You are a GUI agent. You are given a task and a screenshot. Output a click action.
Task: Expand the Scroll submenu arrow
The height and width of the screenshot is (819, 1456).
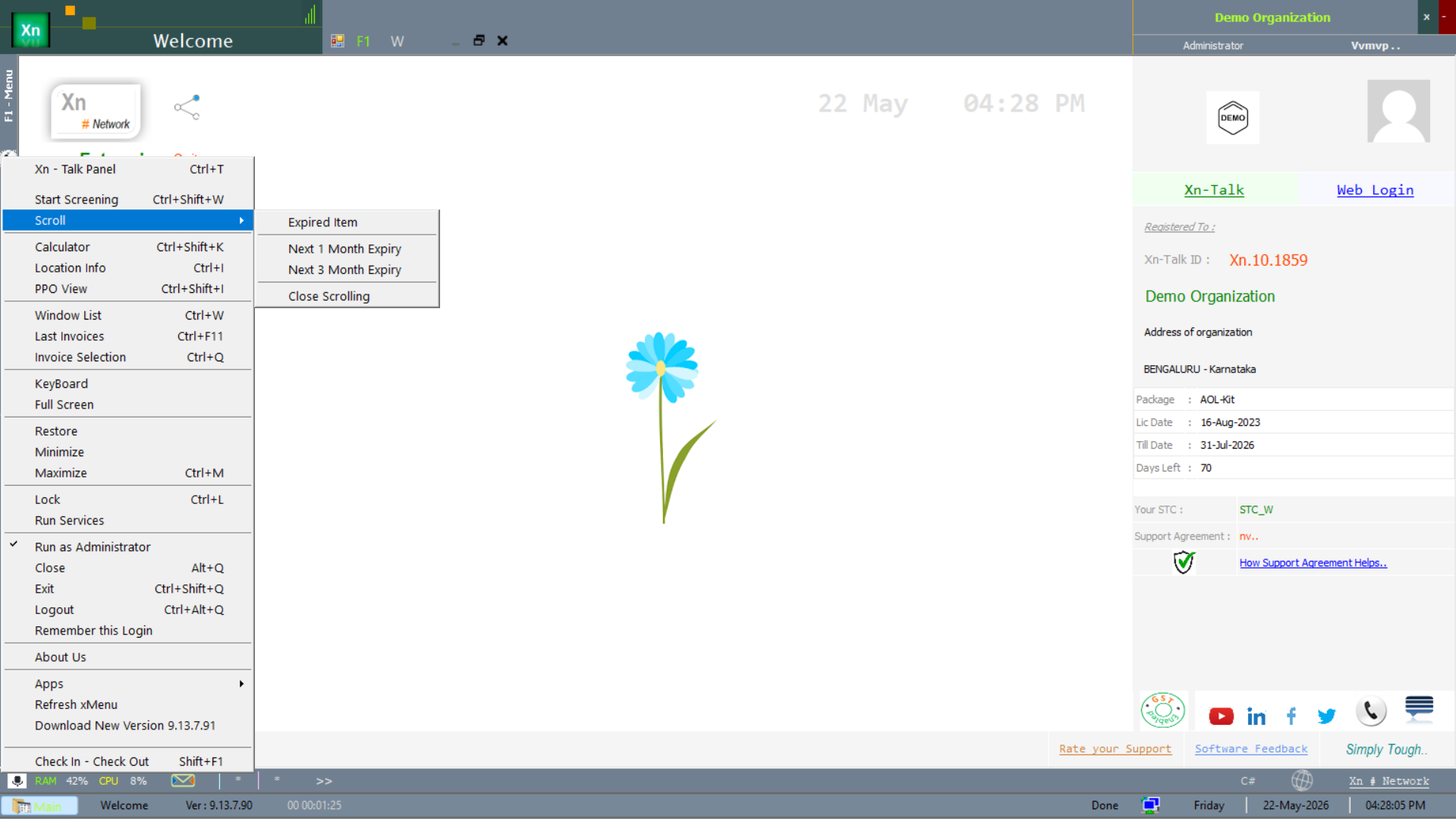(x=241, y=220)
